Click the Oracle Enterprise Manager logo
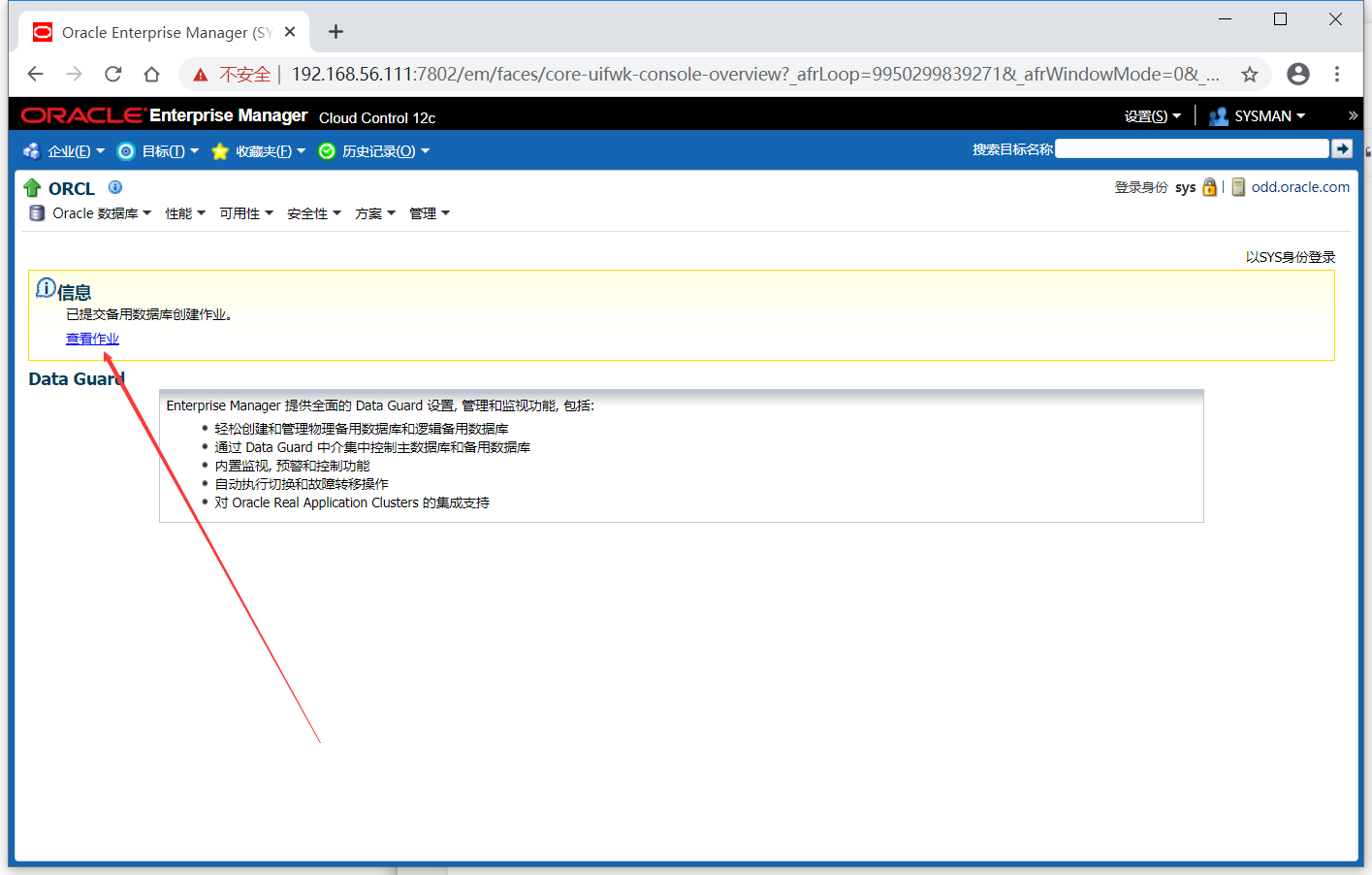The image size is (1372, 875). click(164, 115)
